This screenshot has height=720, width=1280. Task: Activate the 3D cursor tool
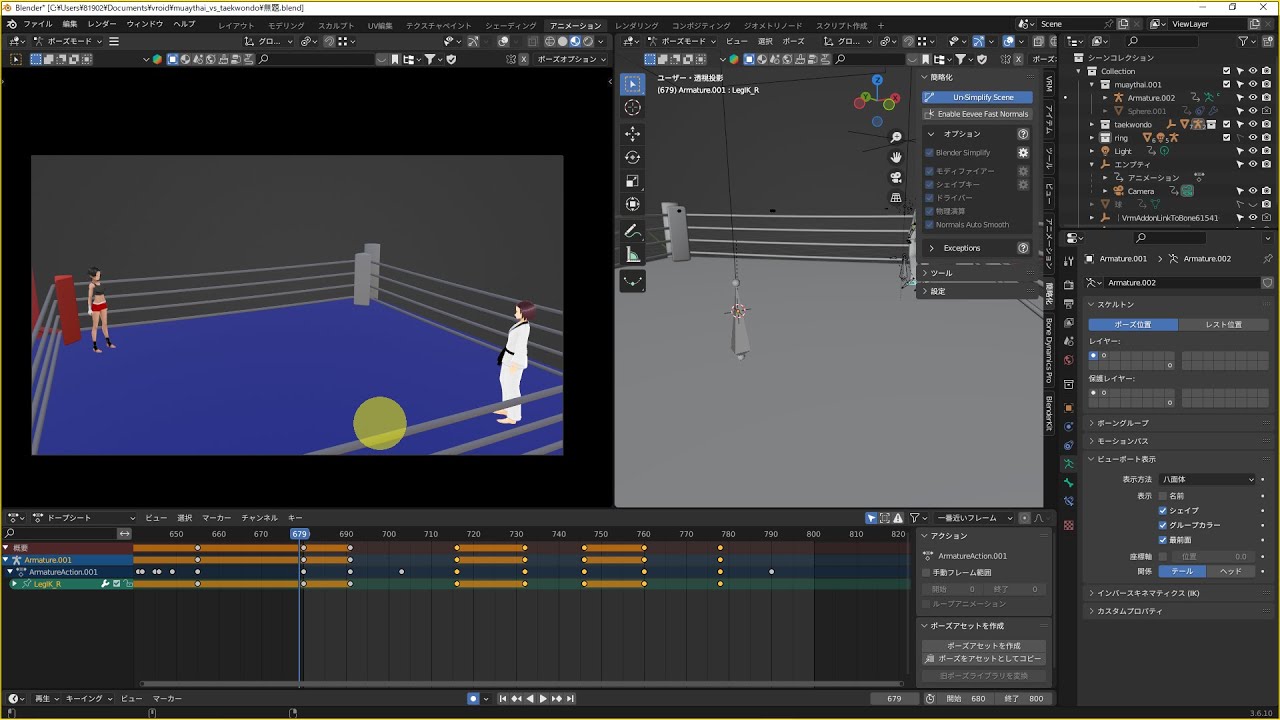coord(632,108)
